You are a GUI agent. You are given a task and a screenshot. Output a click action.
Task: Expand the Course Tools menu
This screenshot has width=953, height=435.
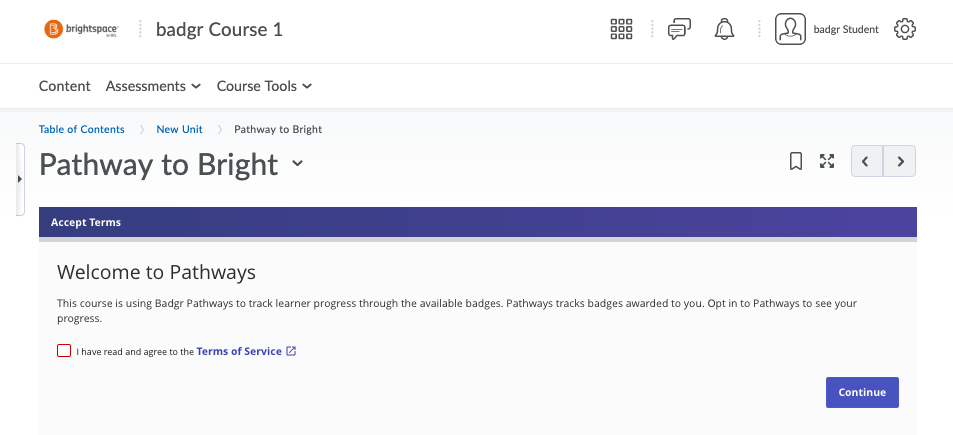click(x=264, y=86)
